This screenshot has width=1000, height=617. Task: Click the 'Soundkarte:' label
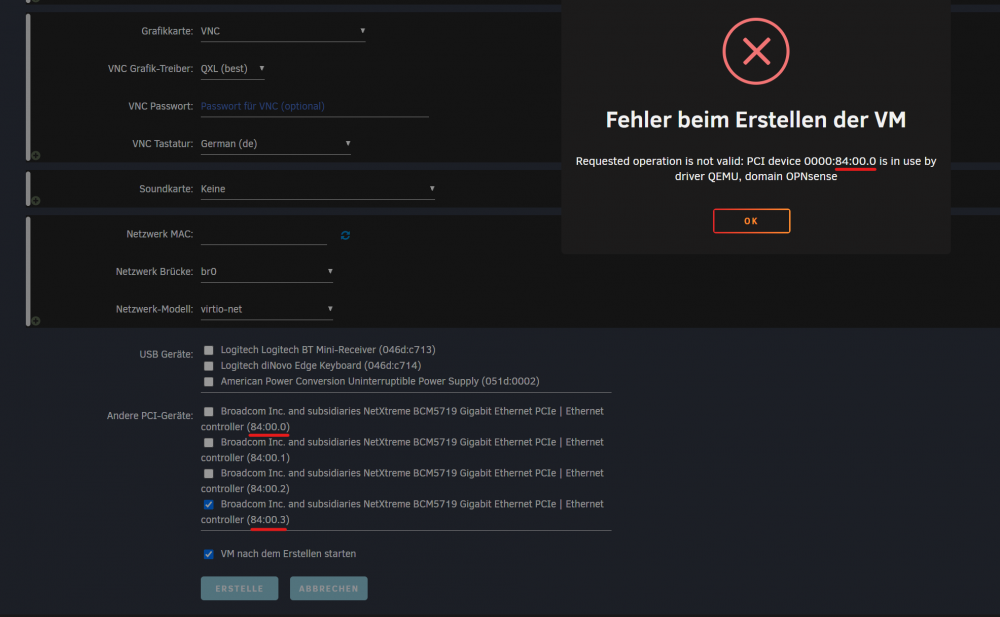click(166, 189)
